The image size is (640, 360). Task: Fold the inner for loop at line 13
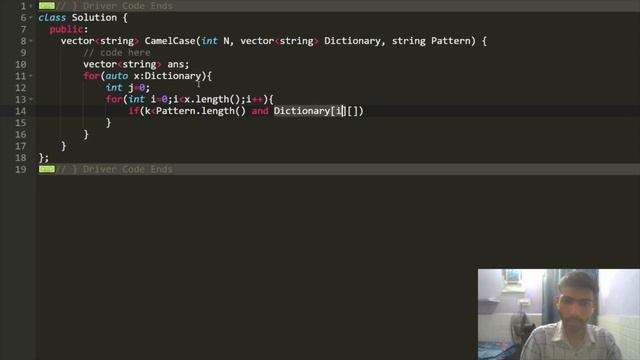point(31,100)
